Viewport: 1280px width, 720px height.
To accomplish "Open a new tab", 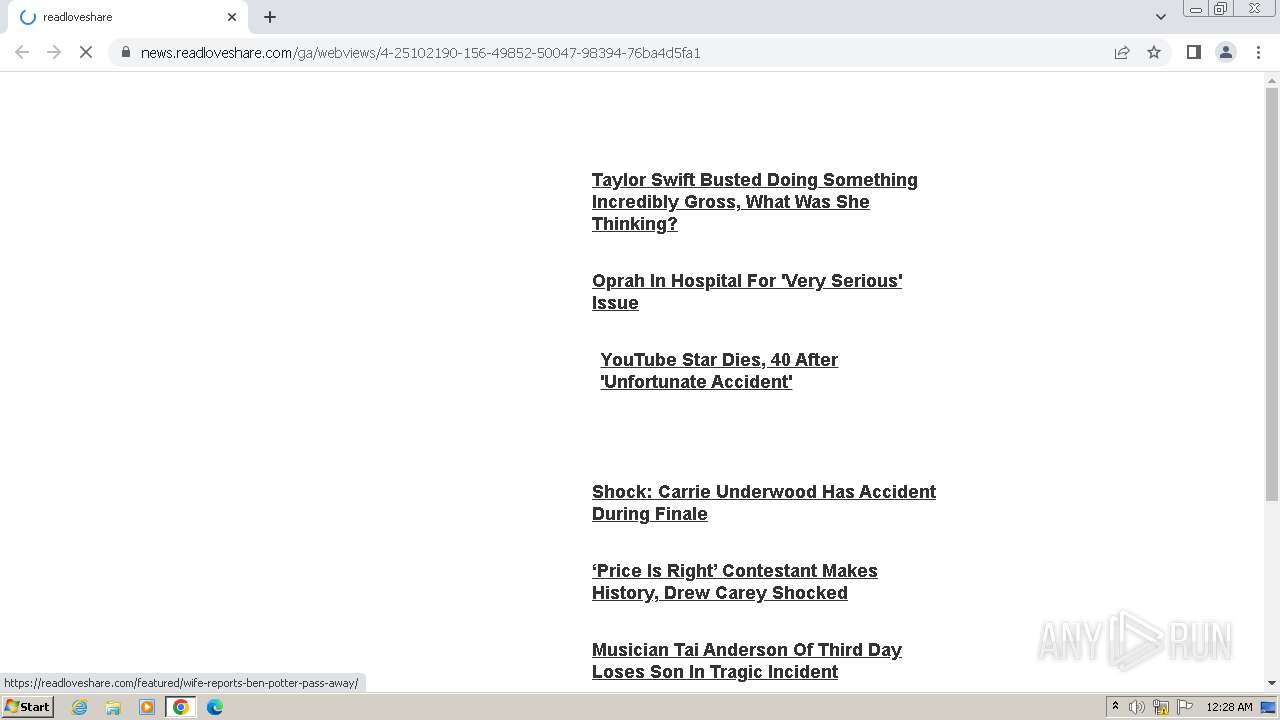I will (270, 17).
